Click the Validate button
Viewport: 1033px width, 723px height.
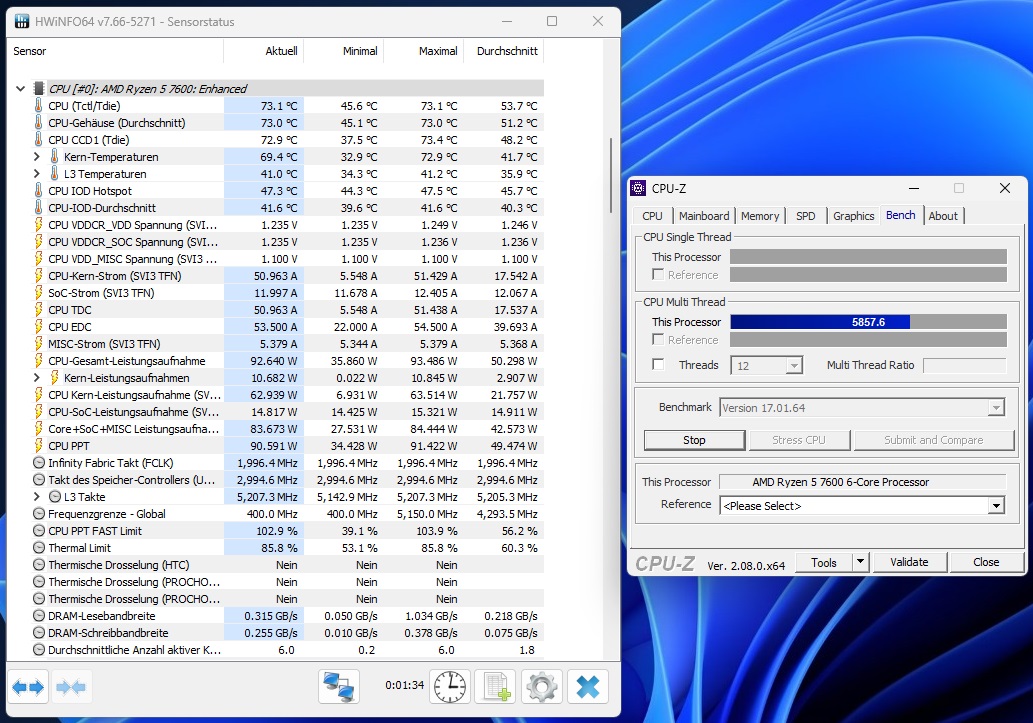click(x=909, y=562)
